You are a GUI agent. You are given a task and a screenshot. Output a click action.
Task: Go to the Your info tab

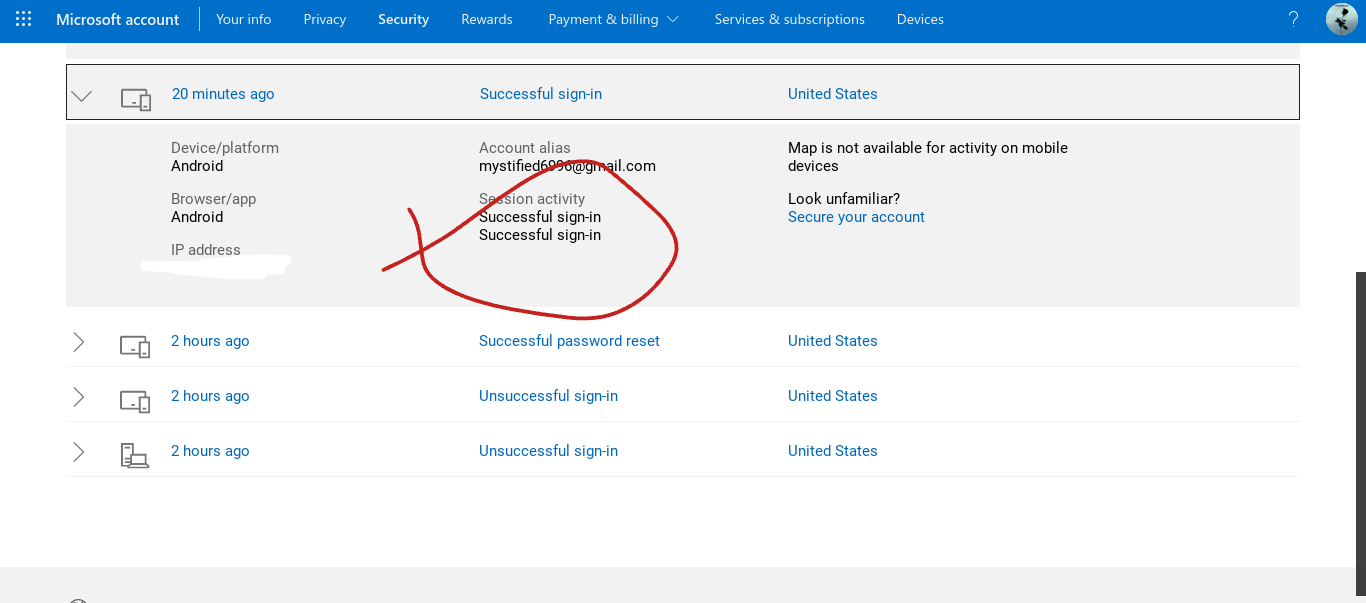(243, 19)
